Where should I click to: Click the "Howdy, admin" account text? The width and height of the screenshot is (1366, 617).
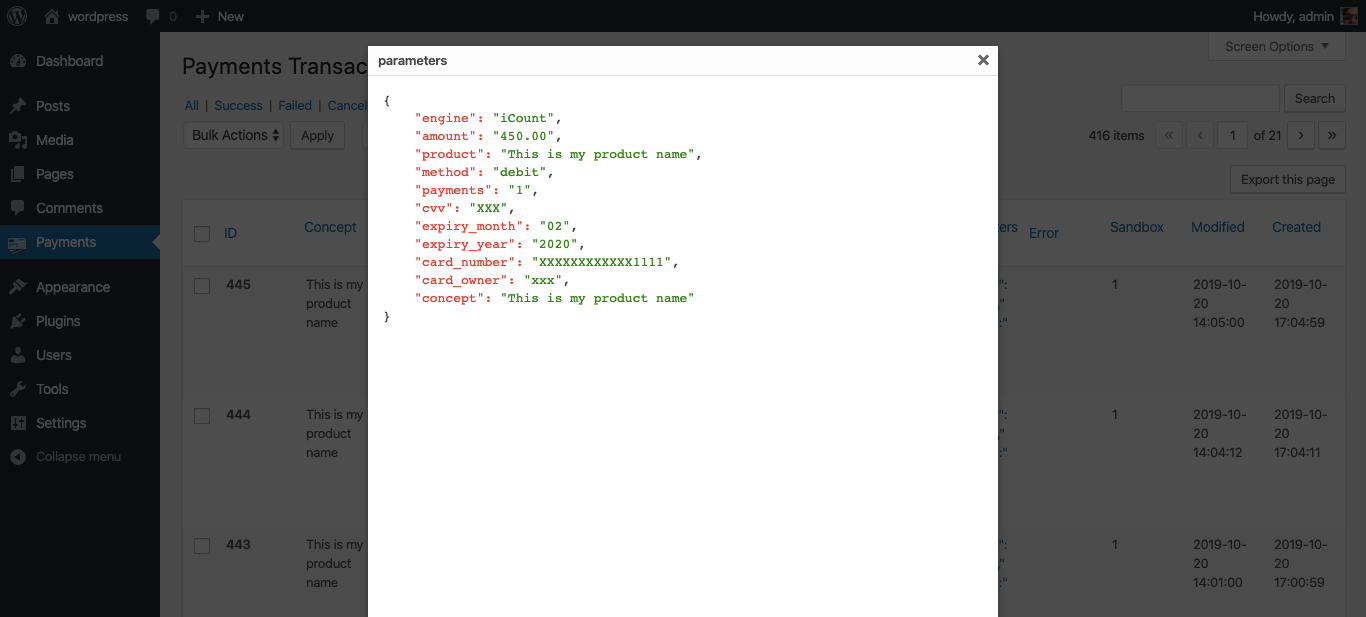1293,16
